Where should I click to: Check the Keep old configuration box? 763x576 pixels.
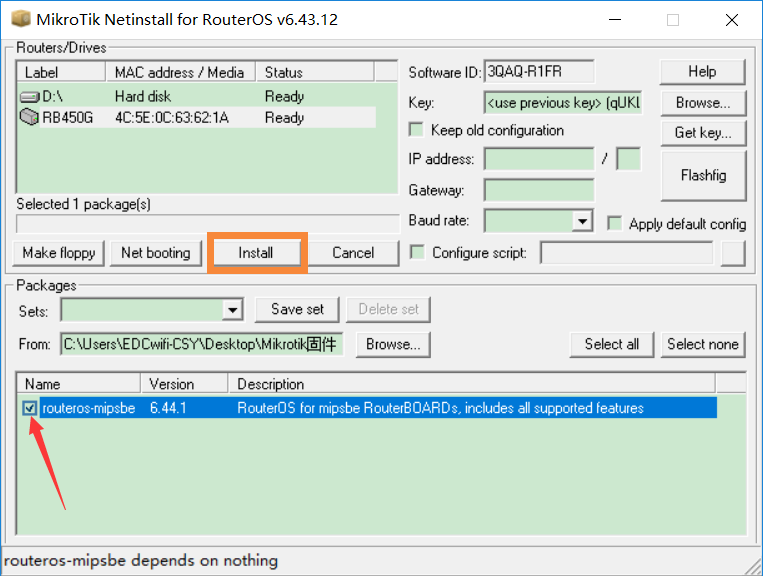click(416, 129)
